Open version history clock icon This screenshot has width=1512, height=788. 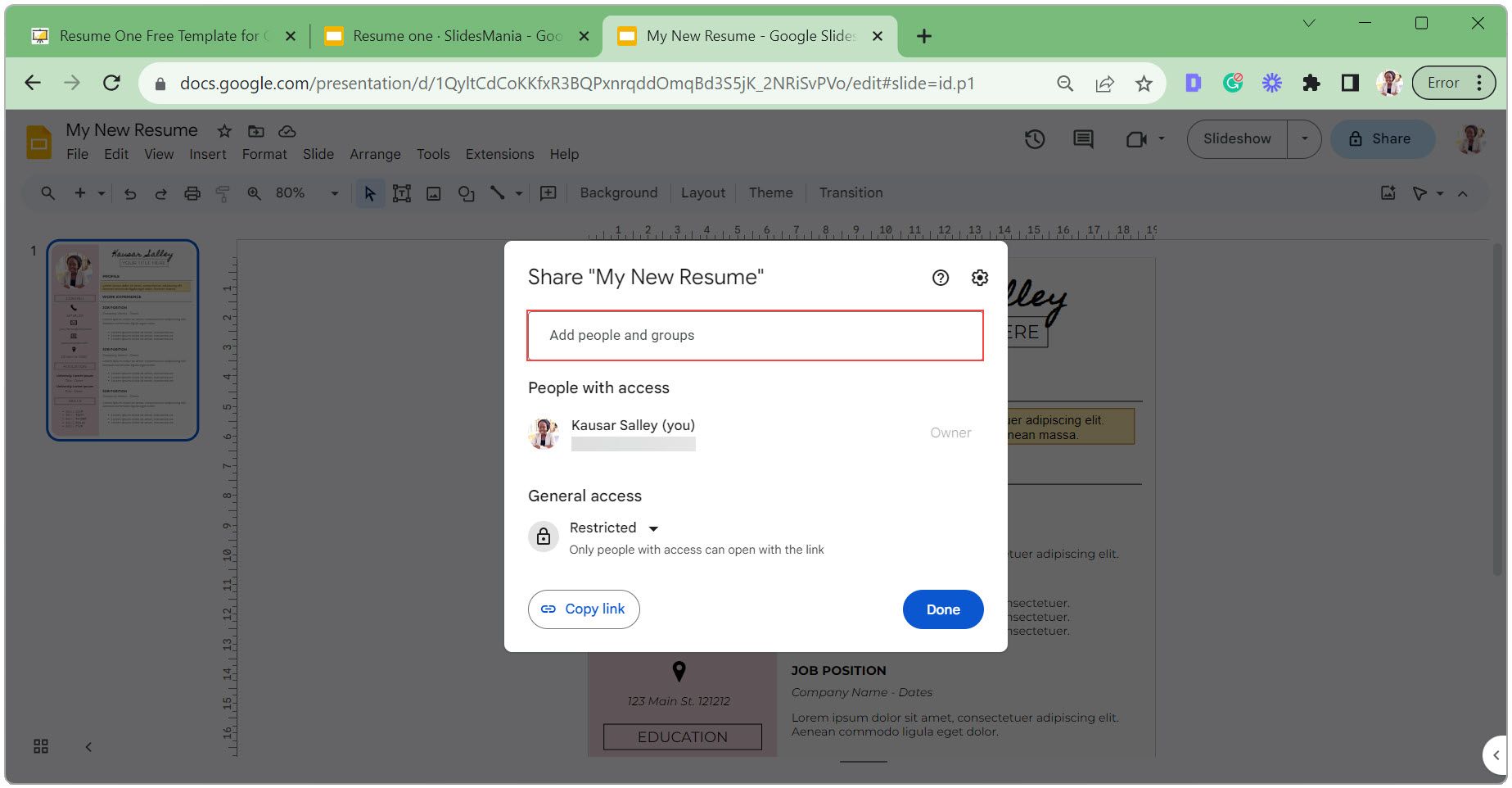click(1035, 139)
